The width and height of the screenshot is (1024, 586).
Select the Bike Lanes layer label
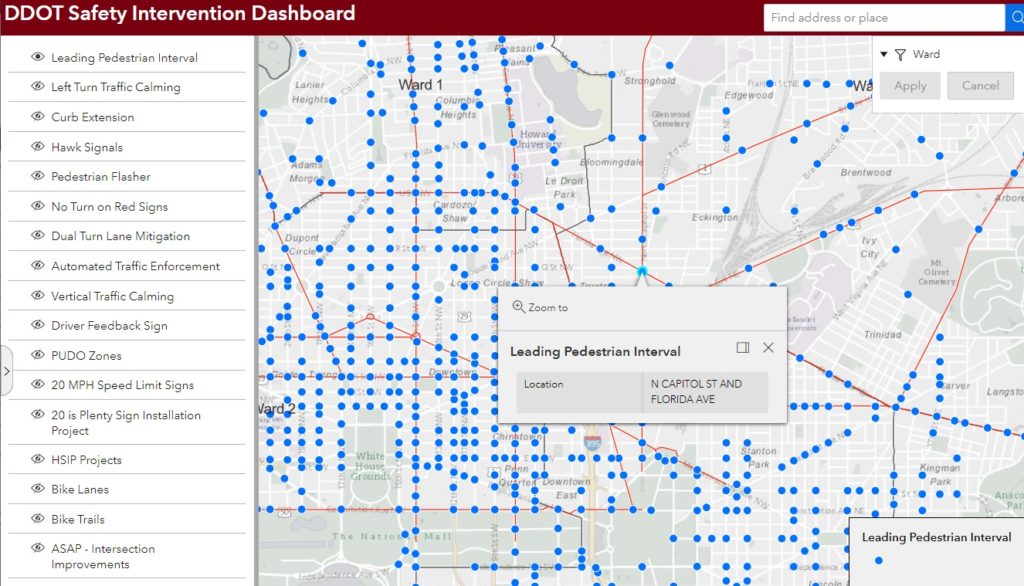coord(80,489)
